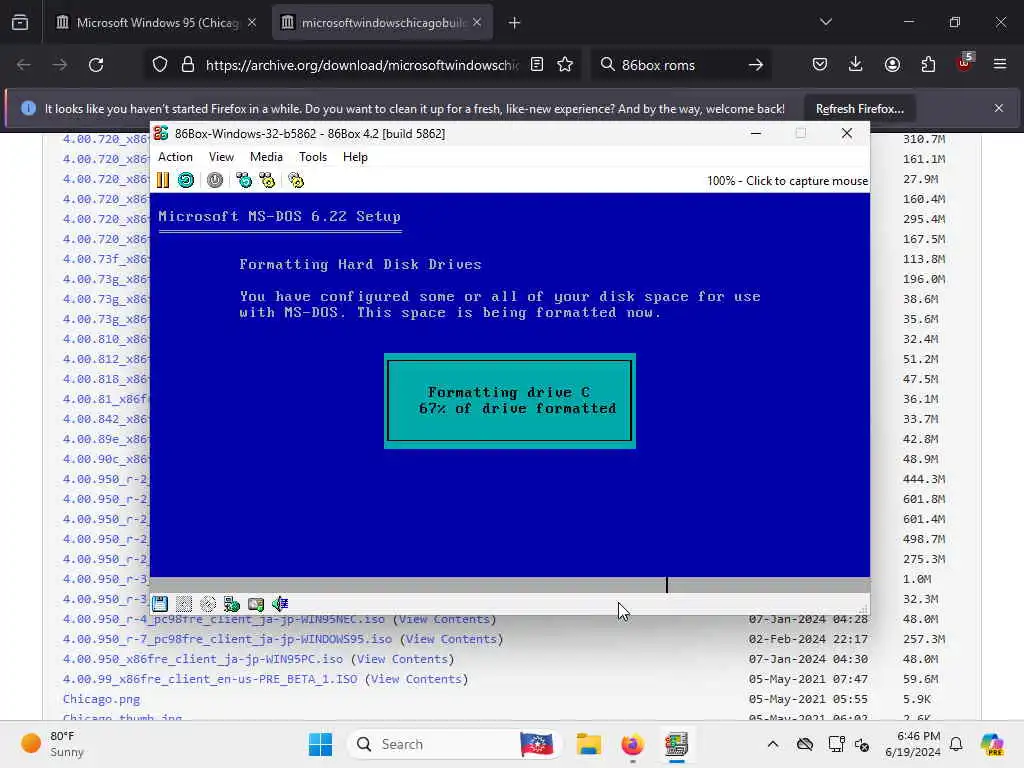Open the Media menu in 86Box
Viewport: 1024px width, 768px height.
(266, 157)
